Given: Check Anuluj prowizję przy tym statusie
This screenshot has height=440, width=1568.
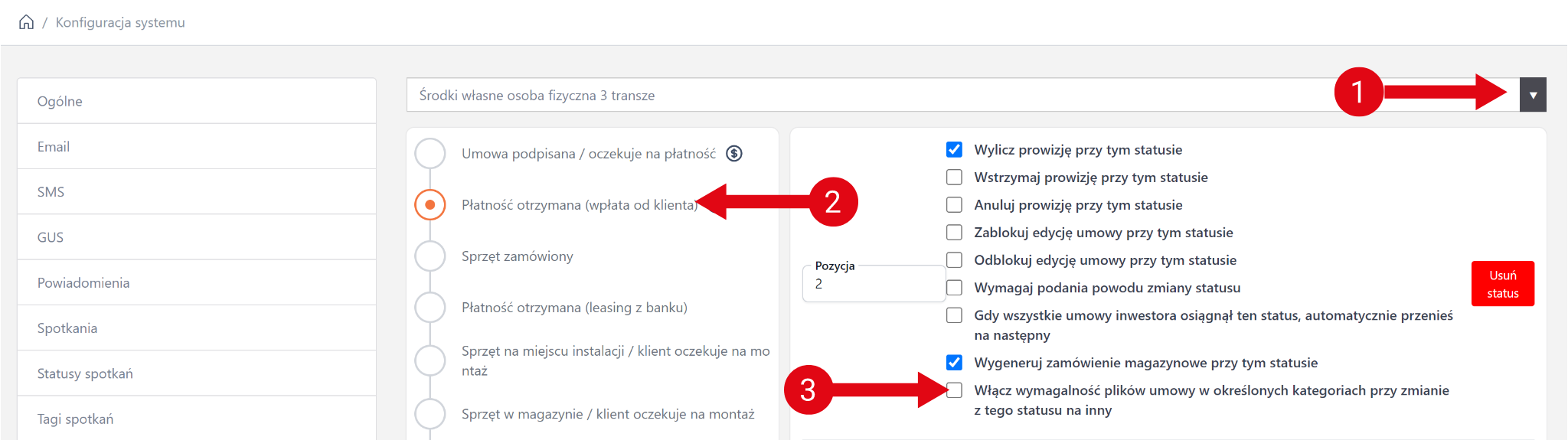Looking at the screenshot, I should pyautogui.click(x=954, y=205).
